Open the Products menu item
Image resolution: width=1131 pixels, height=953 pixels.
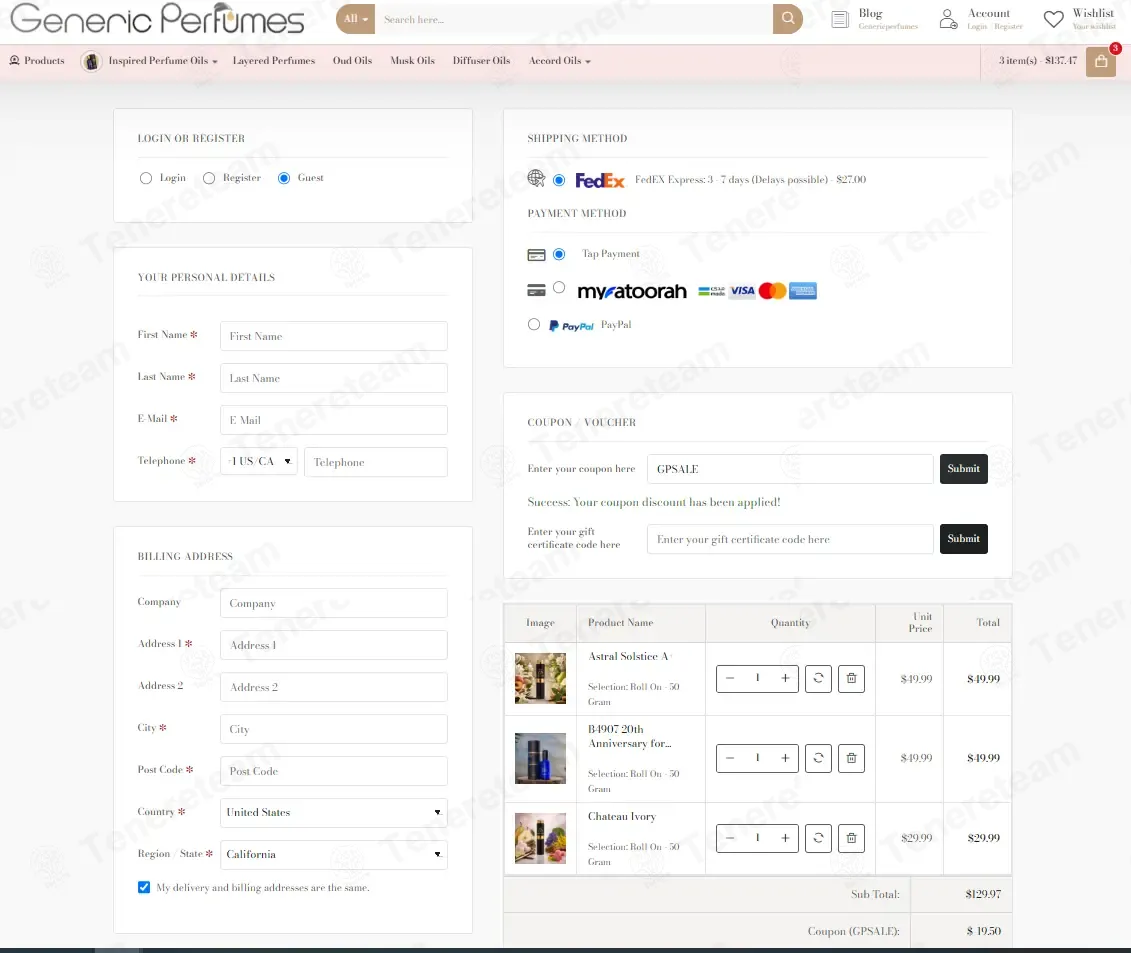point(37,61)
